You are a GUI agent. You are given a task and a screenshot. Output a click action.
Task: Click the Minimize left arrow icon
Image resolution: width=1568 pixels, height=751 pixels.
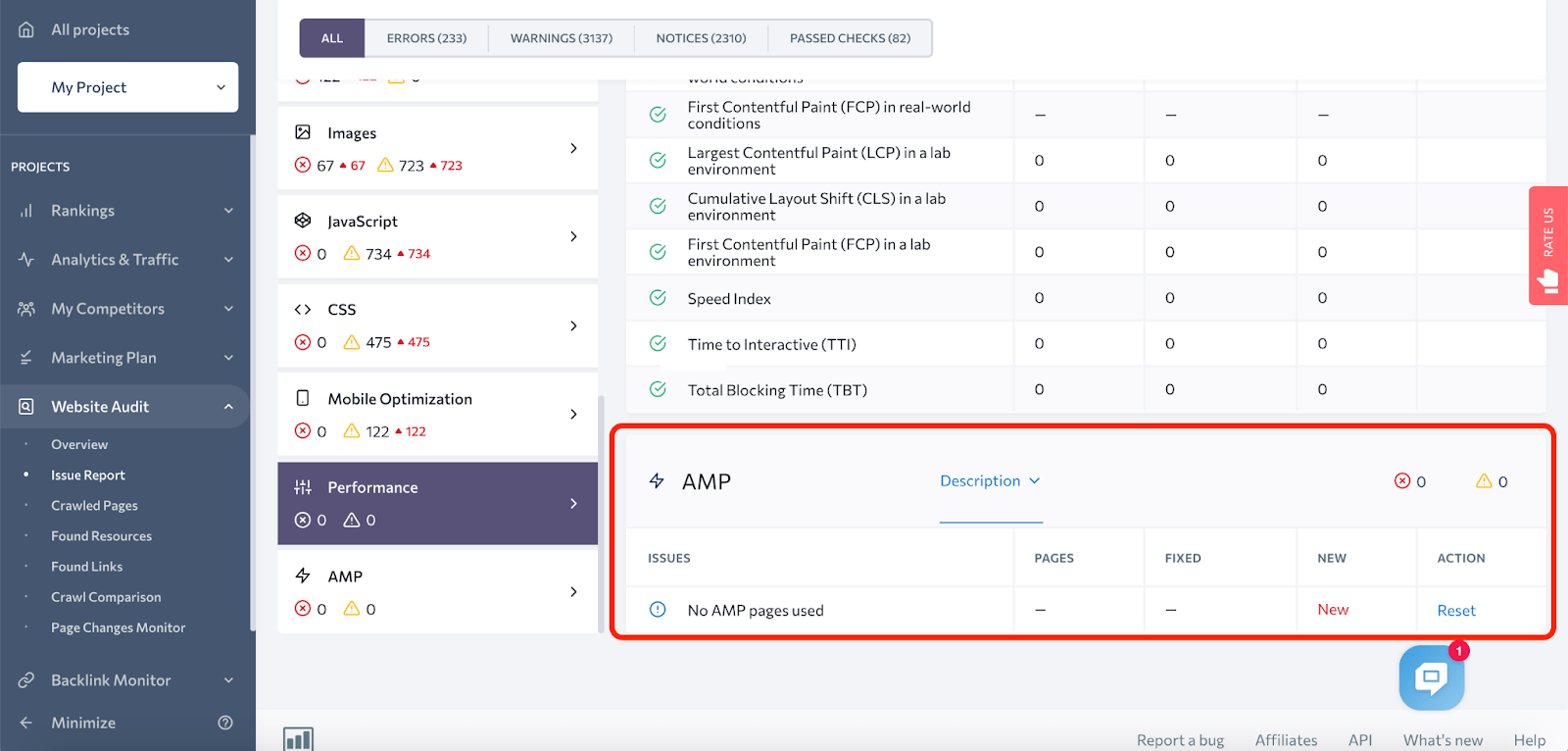pyautogui.click(x=26, y=723)
